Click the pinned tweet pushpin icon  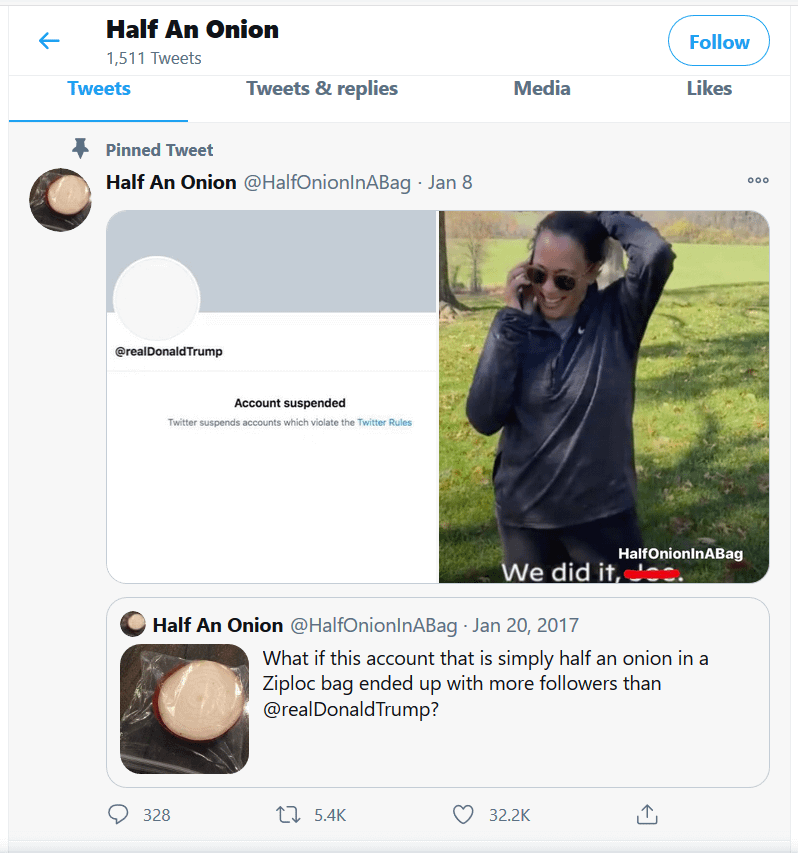pos(81,149)
